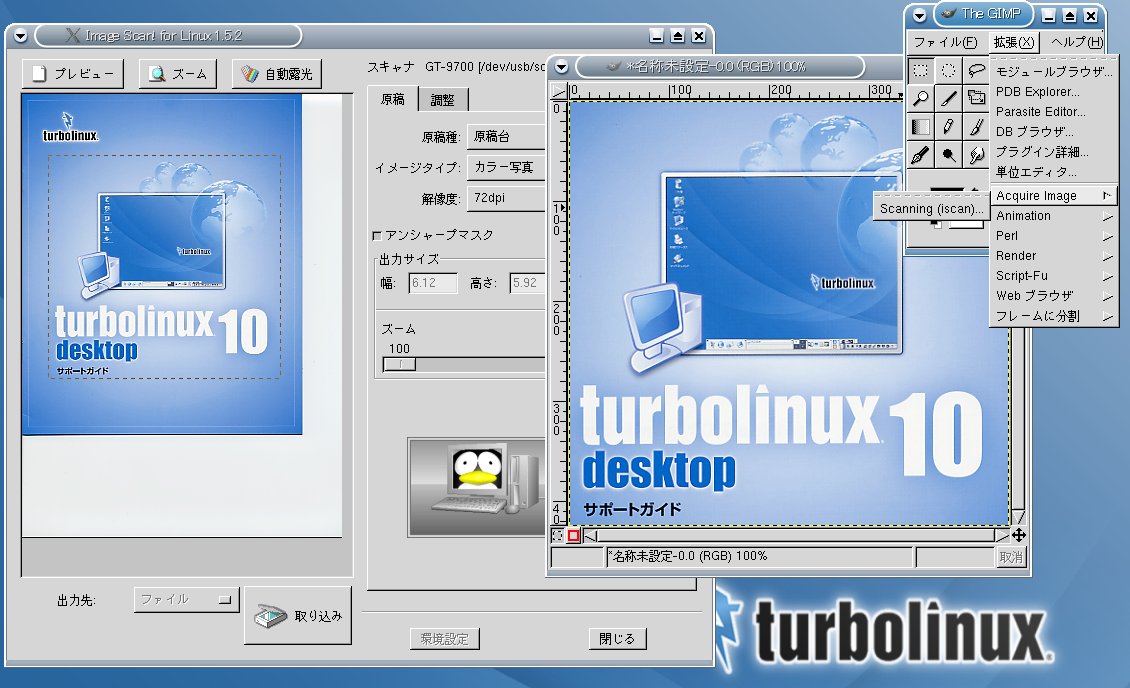Click status text *名称未設定-0.0 (RGB) 100%

[x=688, y=556]
